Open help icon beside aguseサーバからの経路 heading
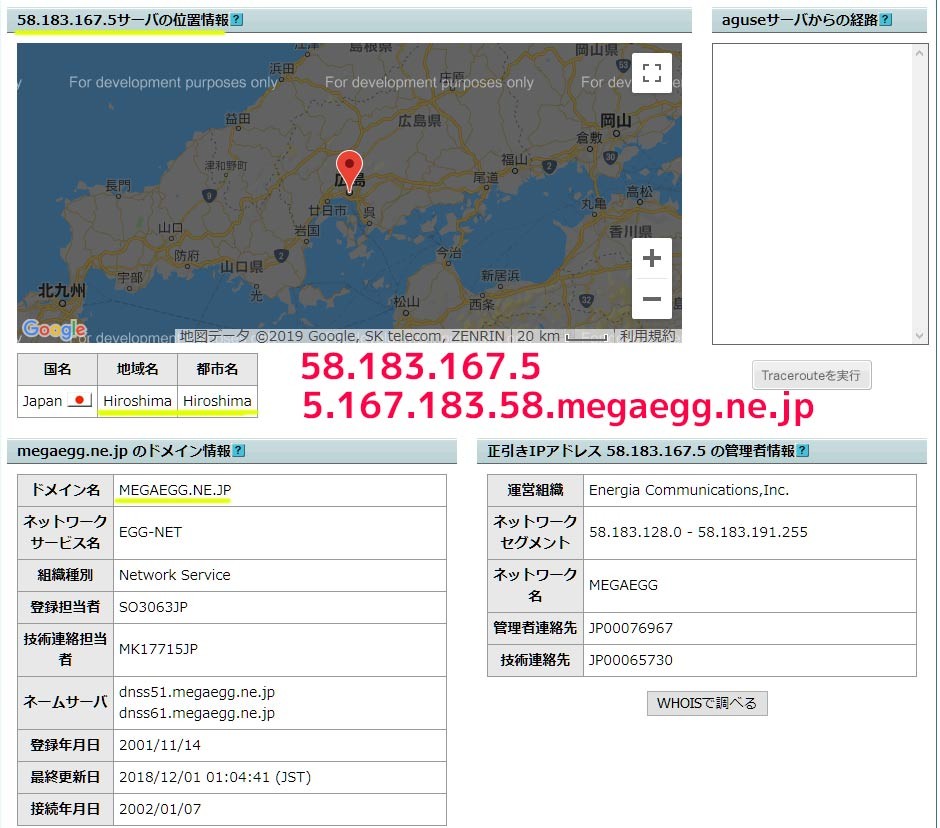This screenshot has width=940, height=828. point(885,20)
